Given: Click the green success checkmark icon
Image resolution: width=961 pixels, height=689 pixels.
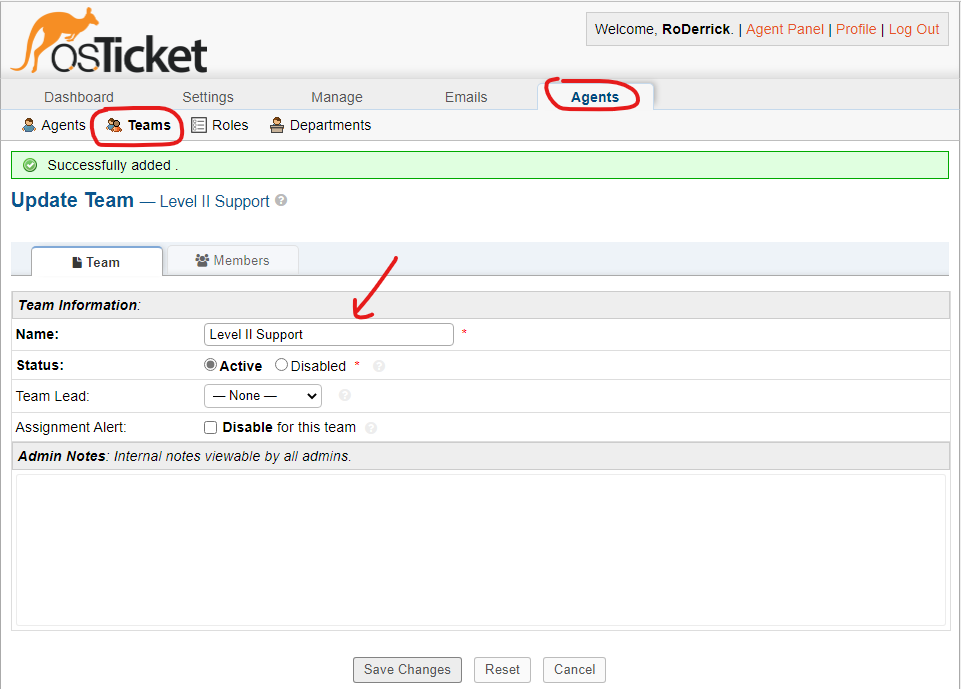Looking at the screenshot, I should click(x=30, y=165).
